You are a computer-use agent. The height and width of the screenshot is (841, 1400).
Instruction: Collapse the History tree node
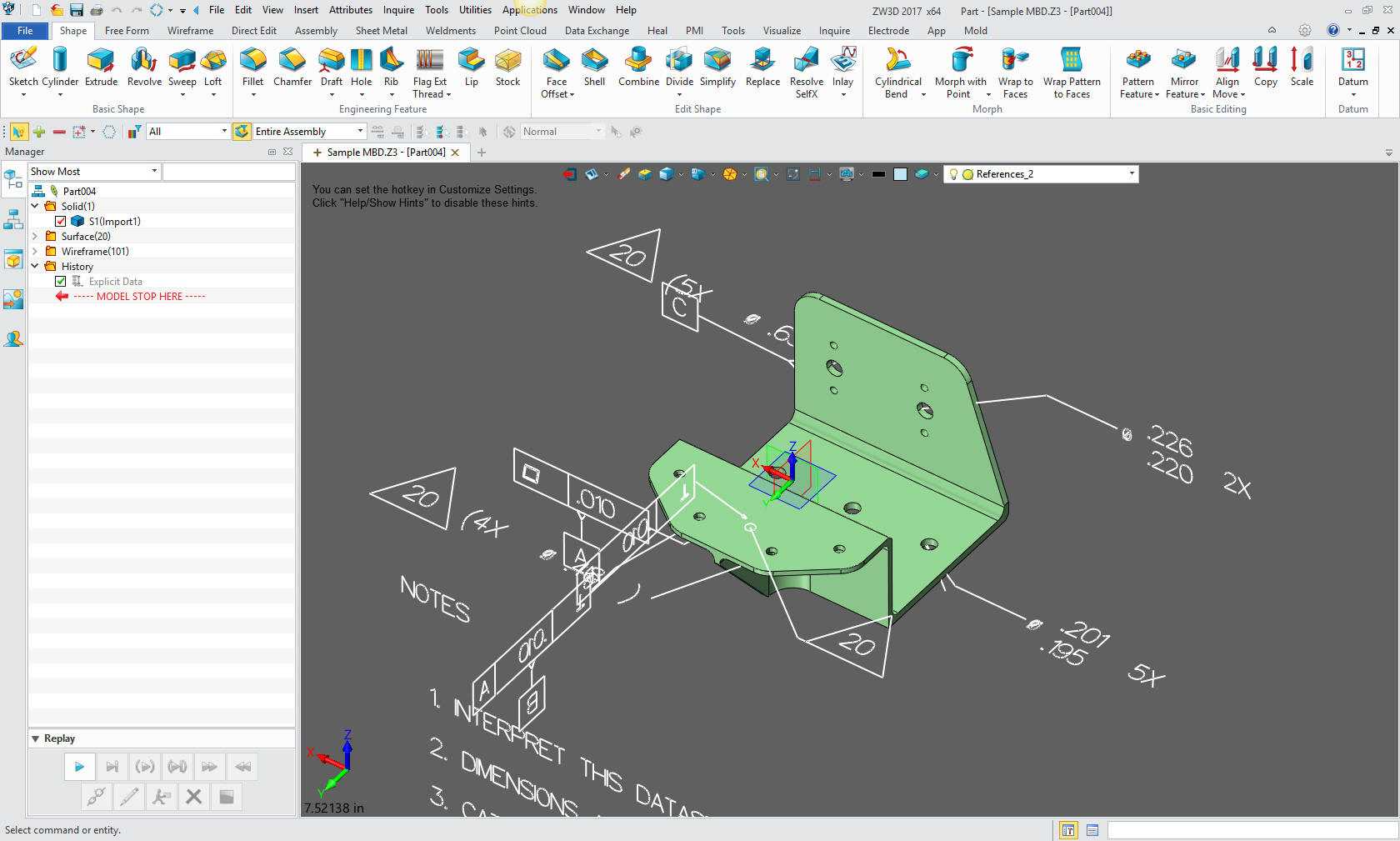[35, 266]
